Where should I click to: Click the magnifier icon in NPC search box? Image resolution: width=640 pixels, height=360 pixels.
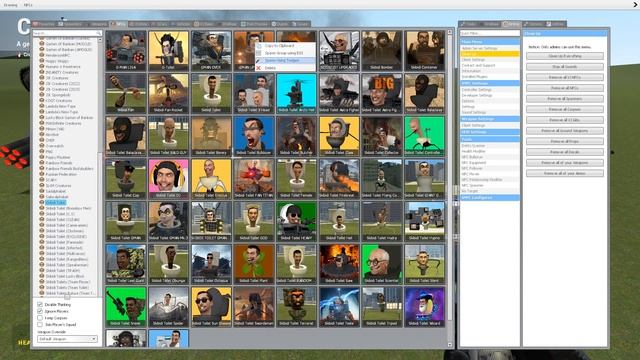tap(98, 33)
